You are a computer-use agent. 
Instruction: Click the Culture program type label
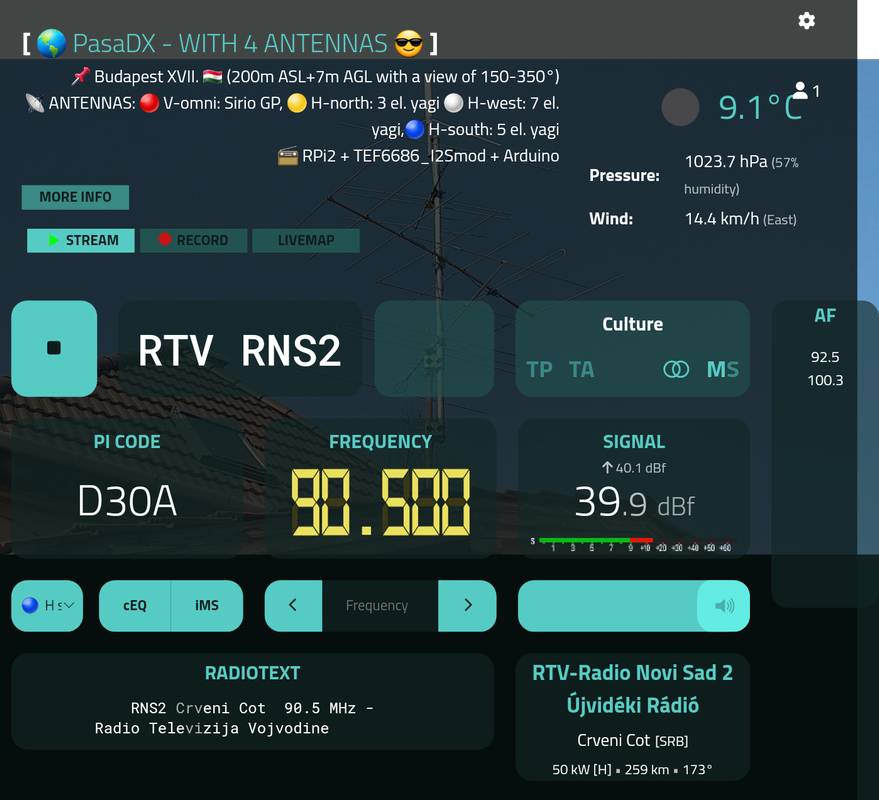point(632,324)
